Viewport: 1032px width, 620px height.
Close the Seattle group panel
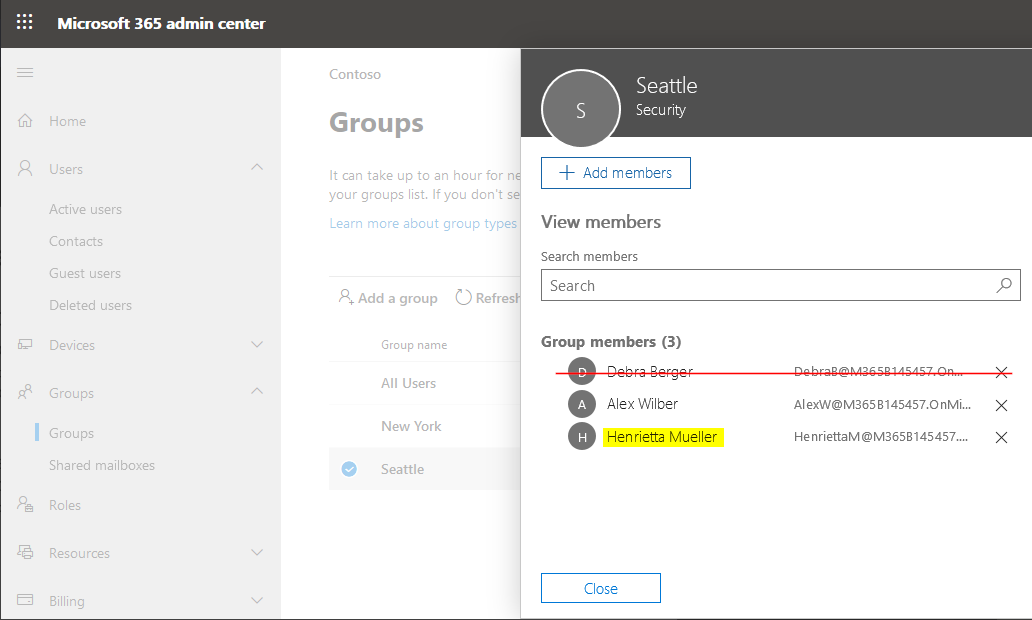pos(600,588)
